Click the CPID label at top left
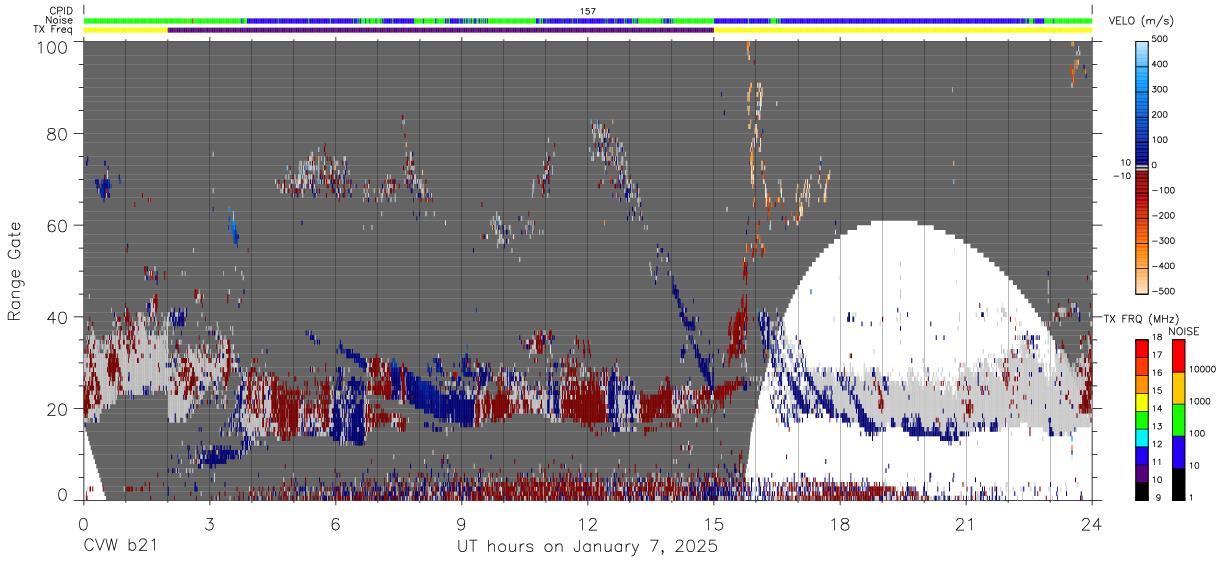 tap(61, 11)
